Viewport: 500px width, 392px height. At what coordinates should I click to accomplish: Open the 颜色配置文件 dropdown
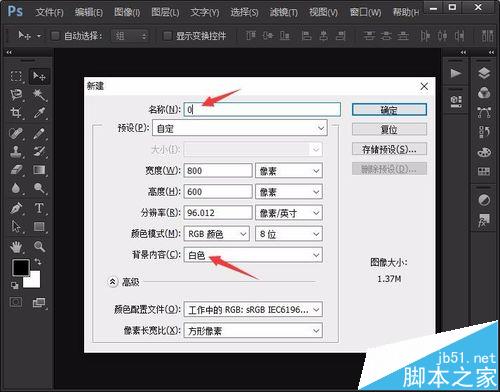[253, 310]
